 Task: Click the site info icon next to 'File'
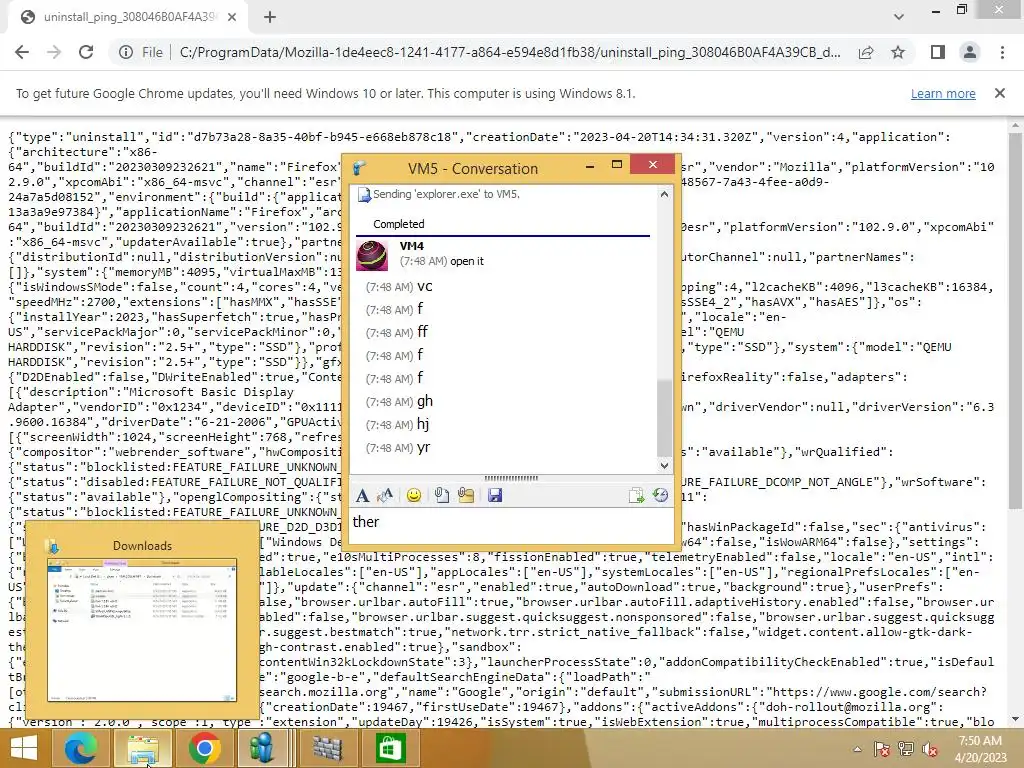(126, 52)
